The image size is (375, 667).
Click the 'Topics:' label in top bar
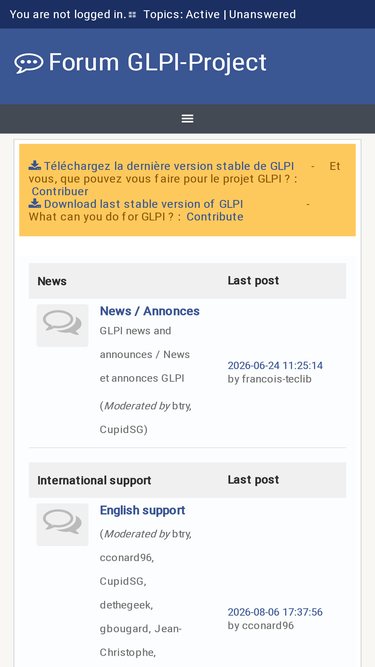pos(163,14)
